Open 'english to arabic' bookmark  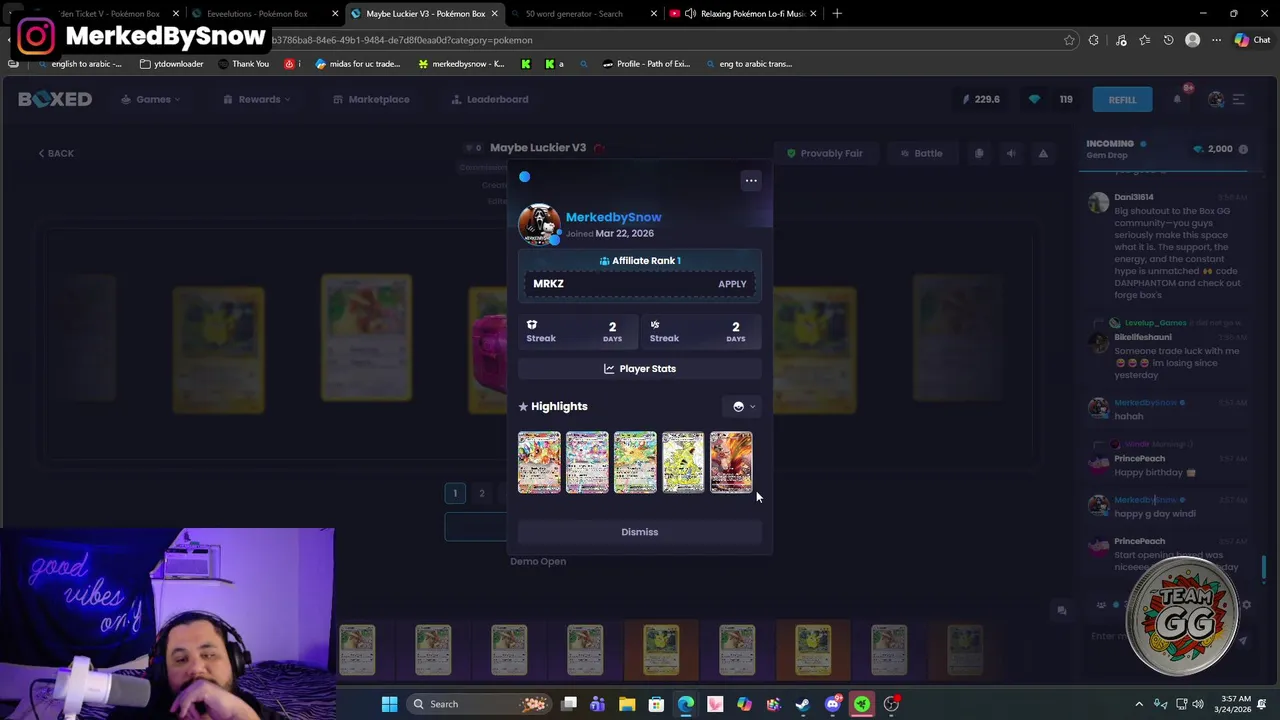tap(80, 64)
